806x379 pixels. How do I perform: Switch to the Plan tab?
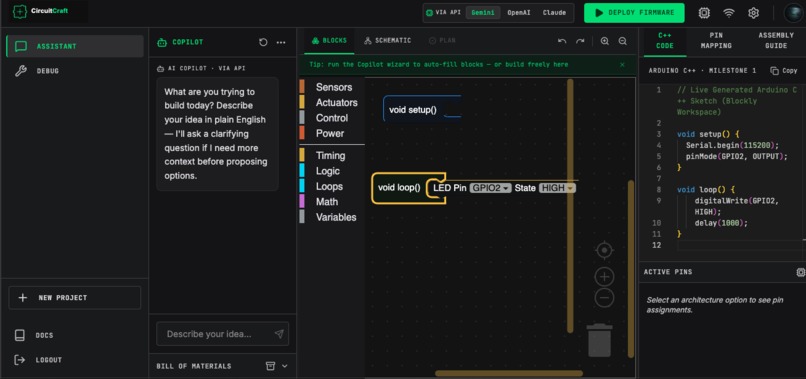pyautogui.click(x=442, y=41)
